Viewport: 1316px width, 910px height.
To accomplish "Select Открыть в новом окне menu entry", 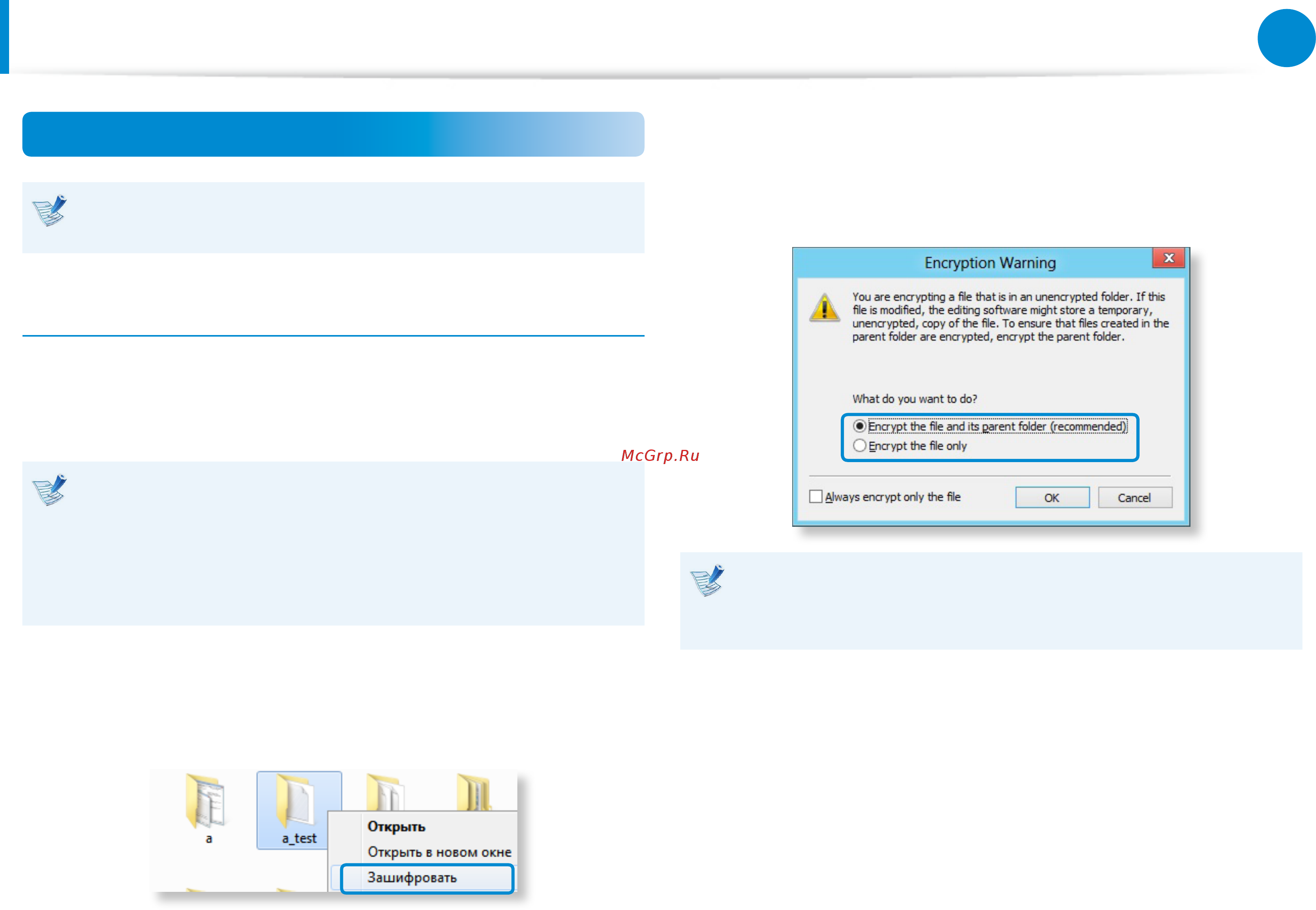I will (439, 852).
